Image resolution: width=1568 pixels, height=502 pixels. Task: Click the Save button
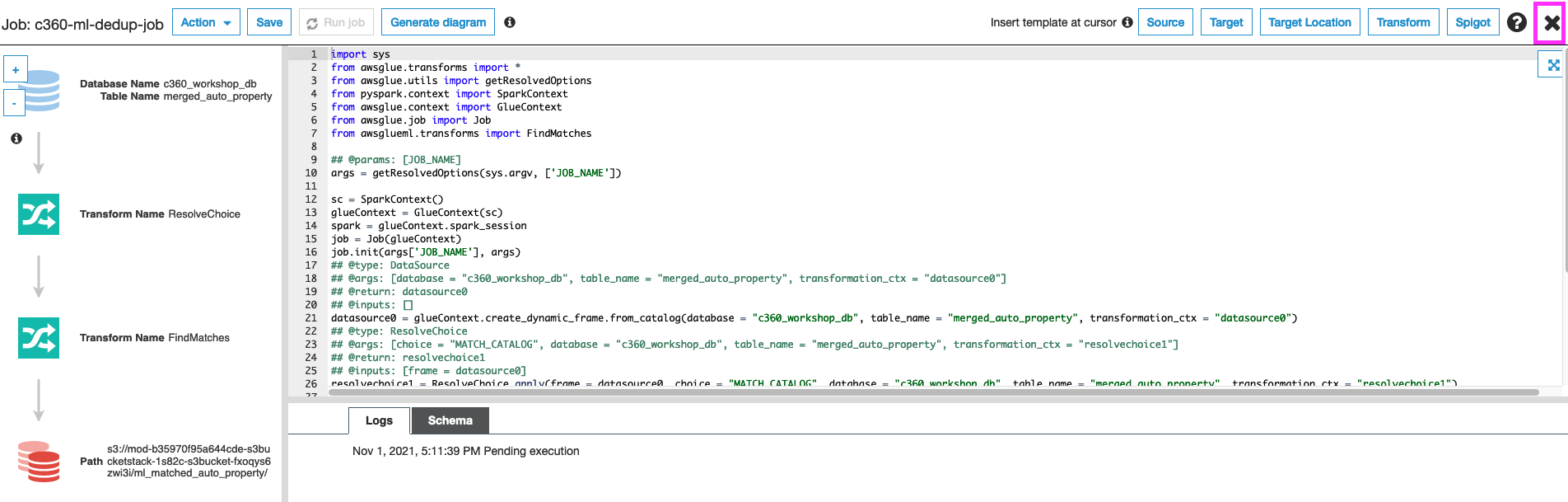pyautogui.click(x=269, y=22)
